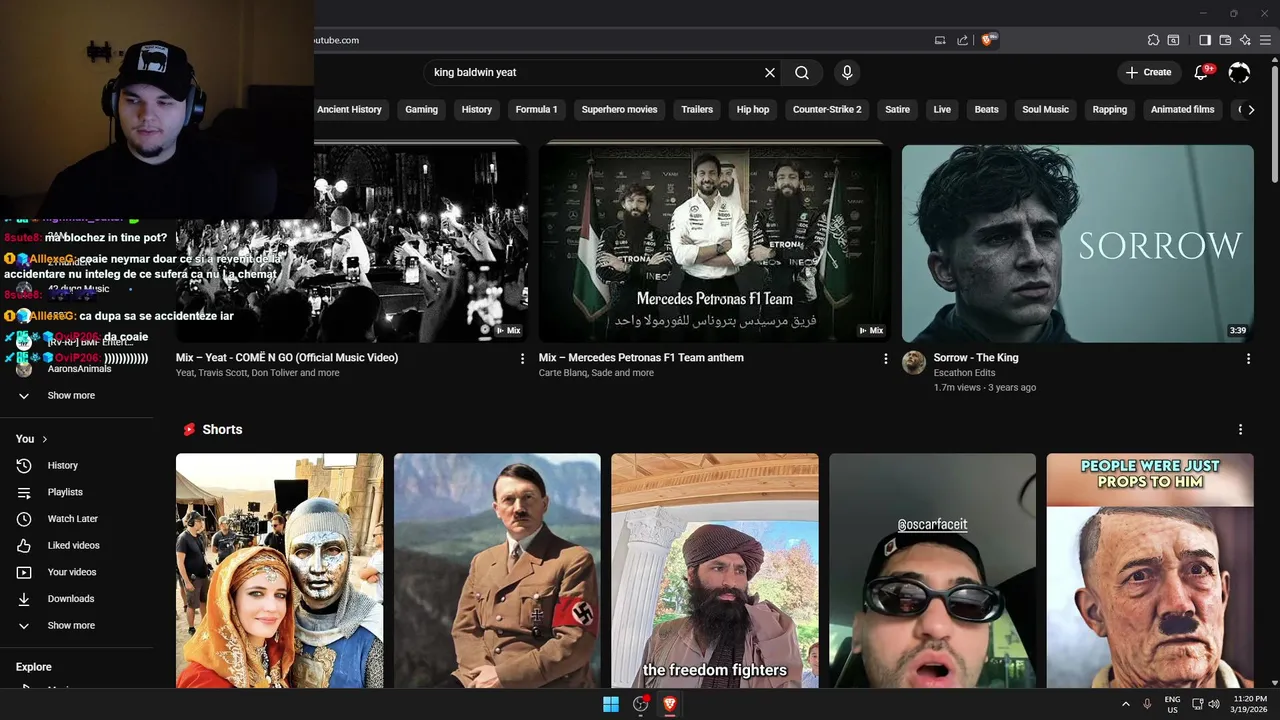
Task: Select the Counter-Strike 2 filter chip
Action: 827,110
